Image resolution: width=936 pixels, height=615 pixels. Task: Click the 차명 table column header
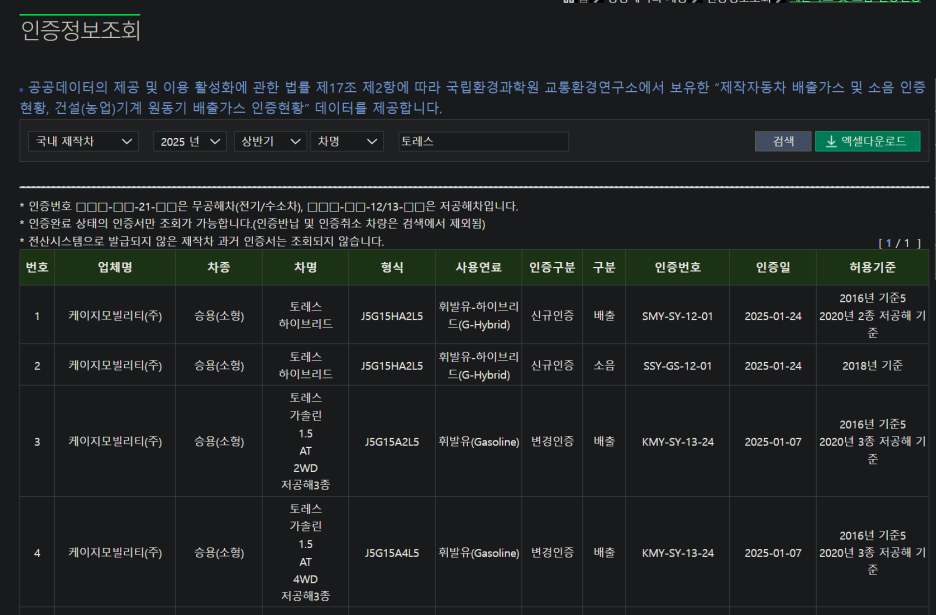click(306, 267)
